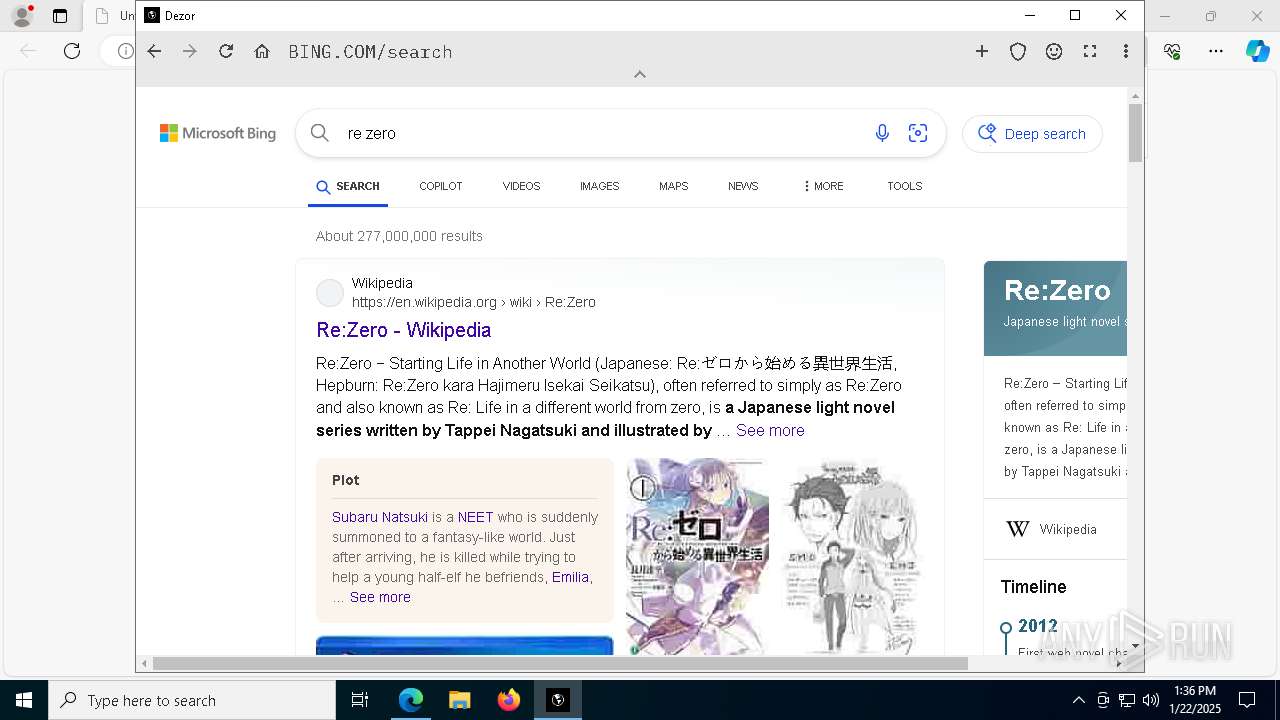
Task: Switch to the IMAGES tab
Action: 600,186
